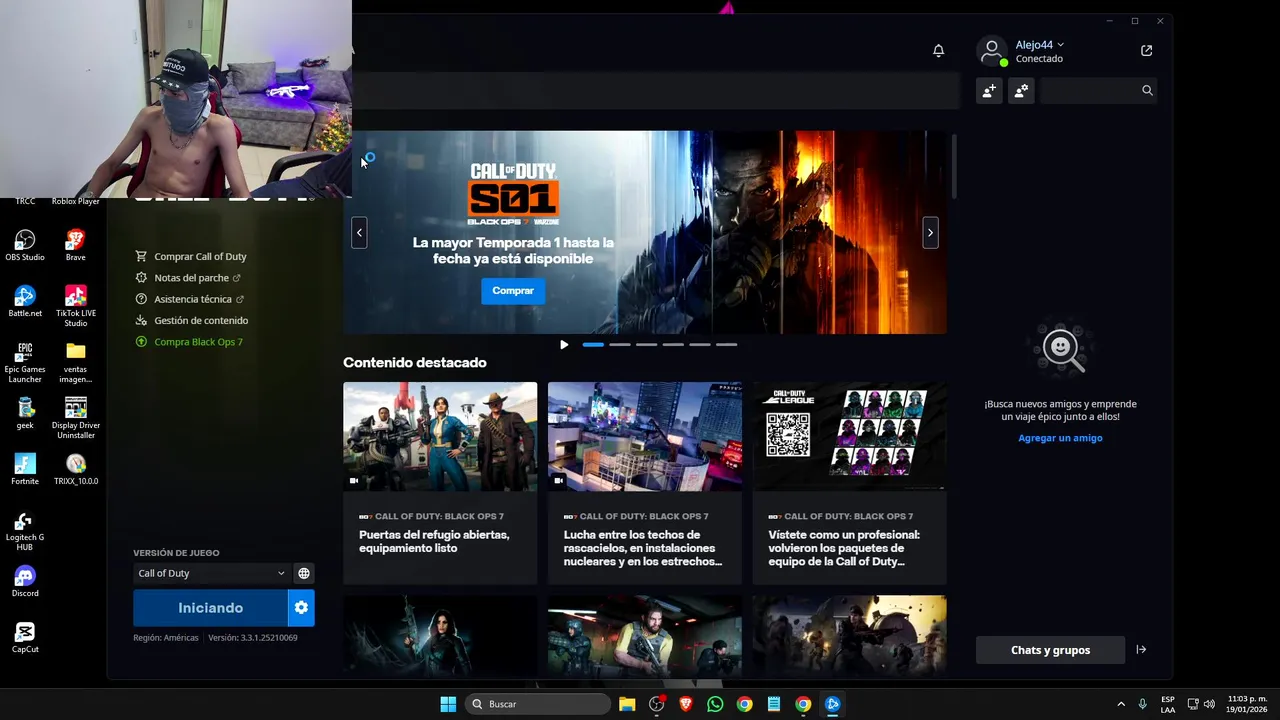Open the ventas imagen folder
Viewport: 1280px width, 720px height.
(x=75, y=362)
